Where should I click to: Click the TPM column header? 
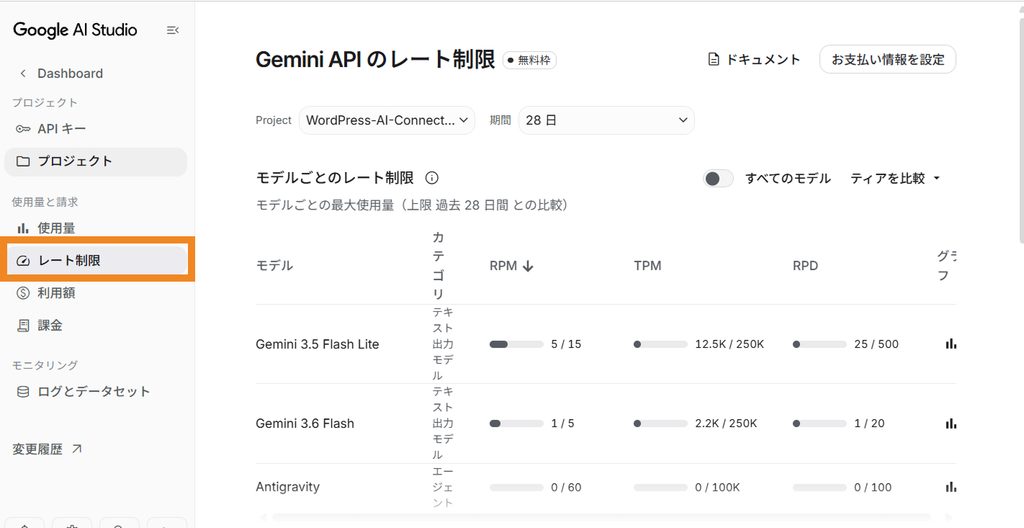pyautogui.click(x=647, y=265)
